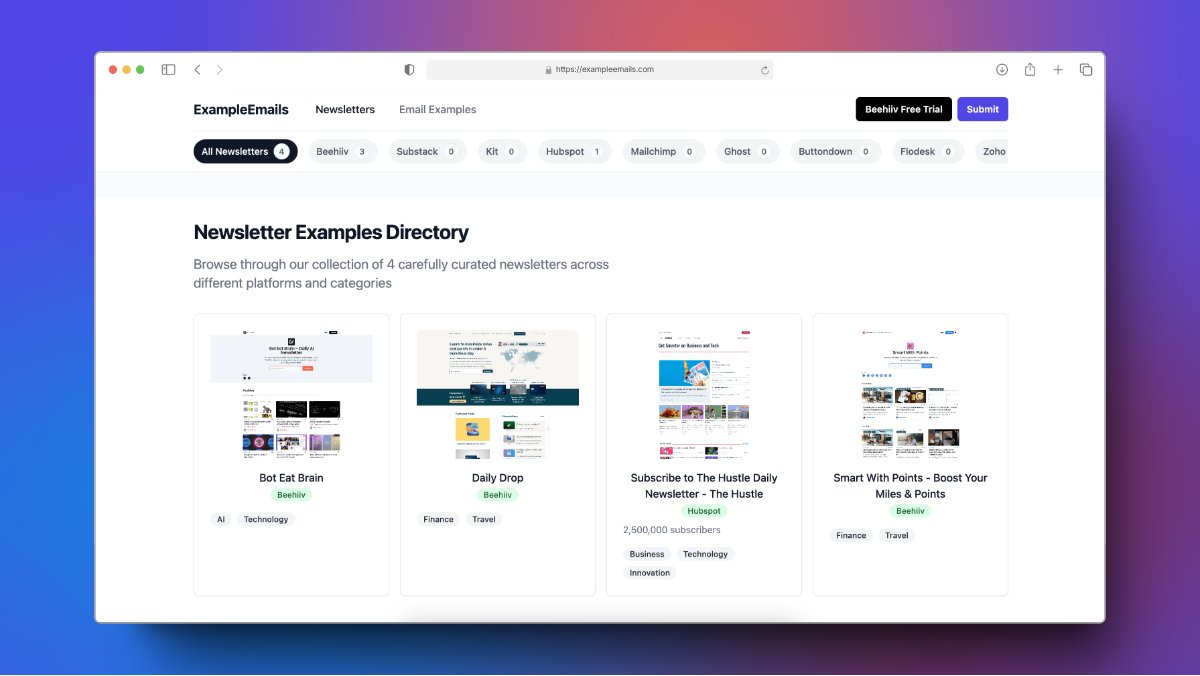Focus the exampleemails.com address bar
This screenshot has height=676, width=1200.
(x=600, y=70)
